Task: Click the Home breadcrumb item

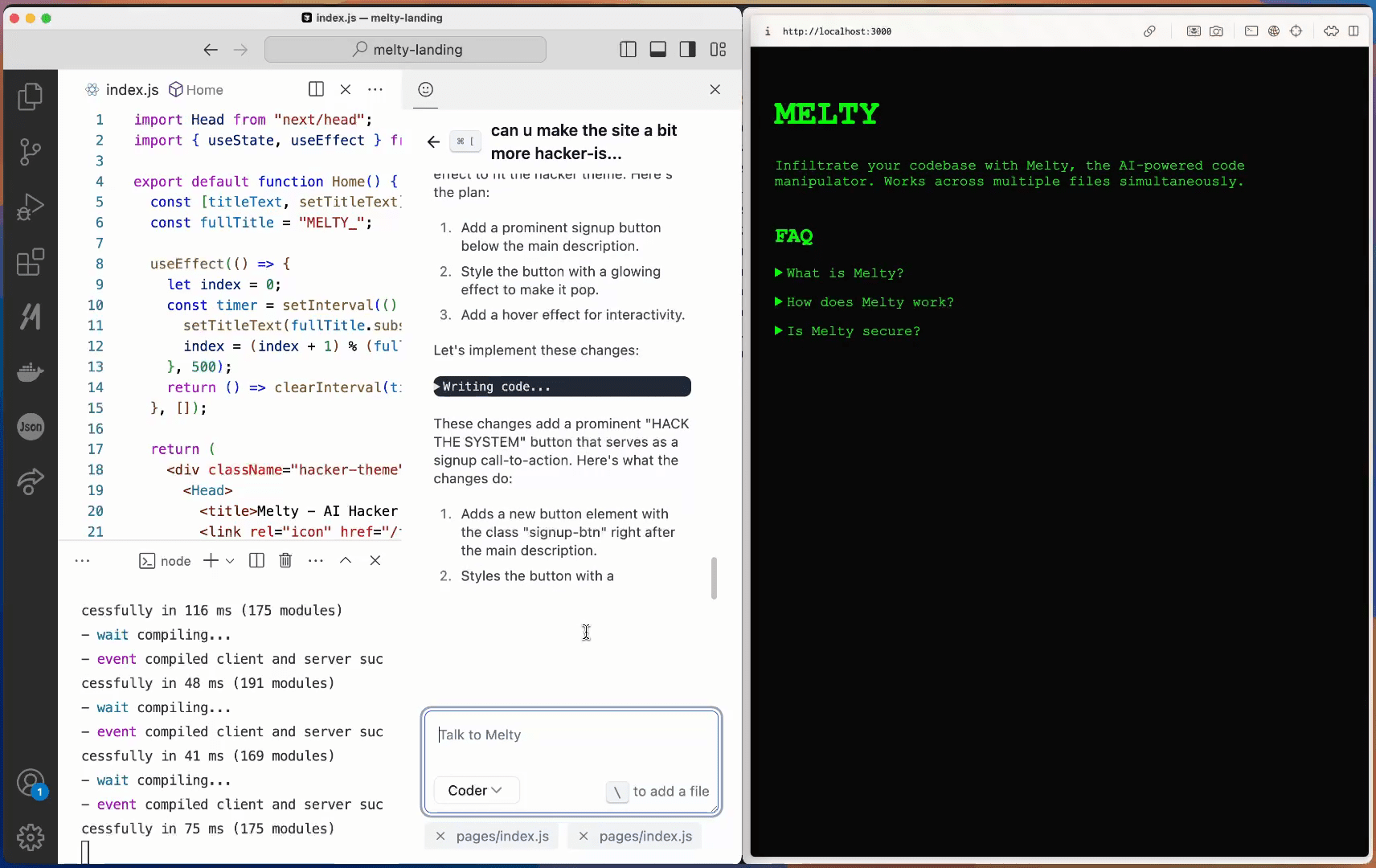Action: pos(196,90)
